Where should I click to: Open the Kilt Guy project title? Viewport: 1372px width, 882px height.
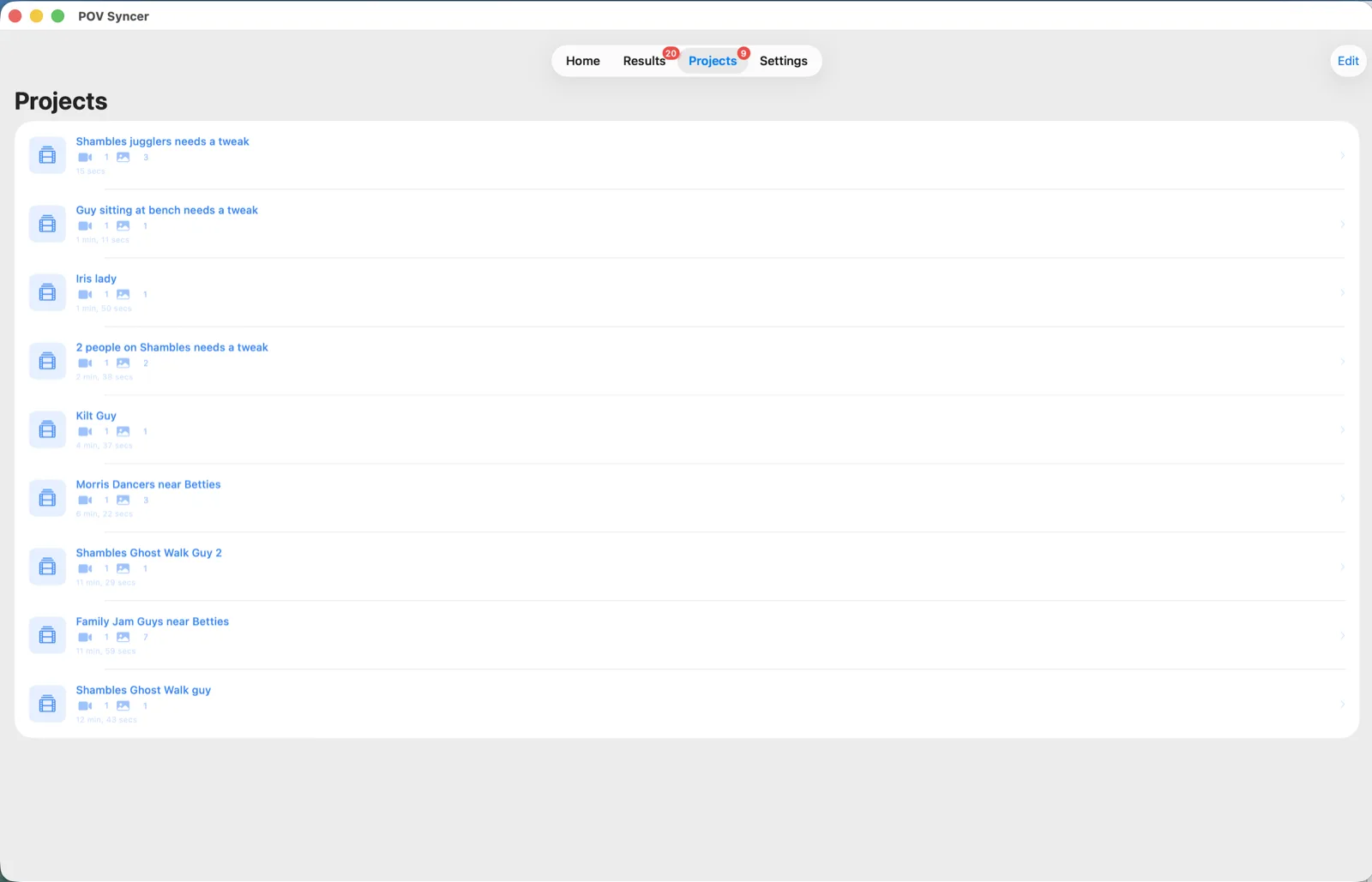click(96, 416)
